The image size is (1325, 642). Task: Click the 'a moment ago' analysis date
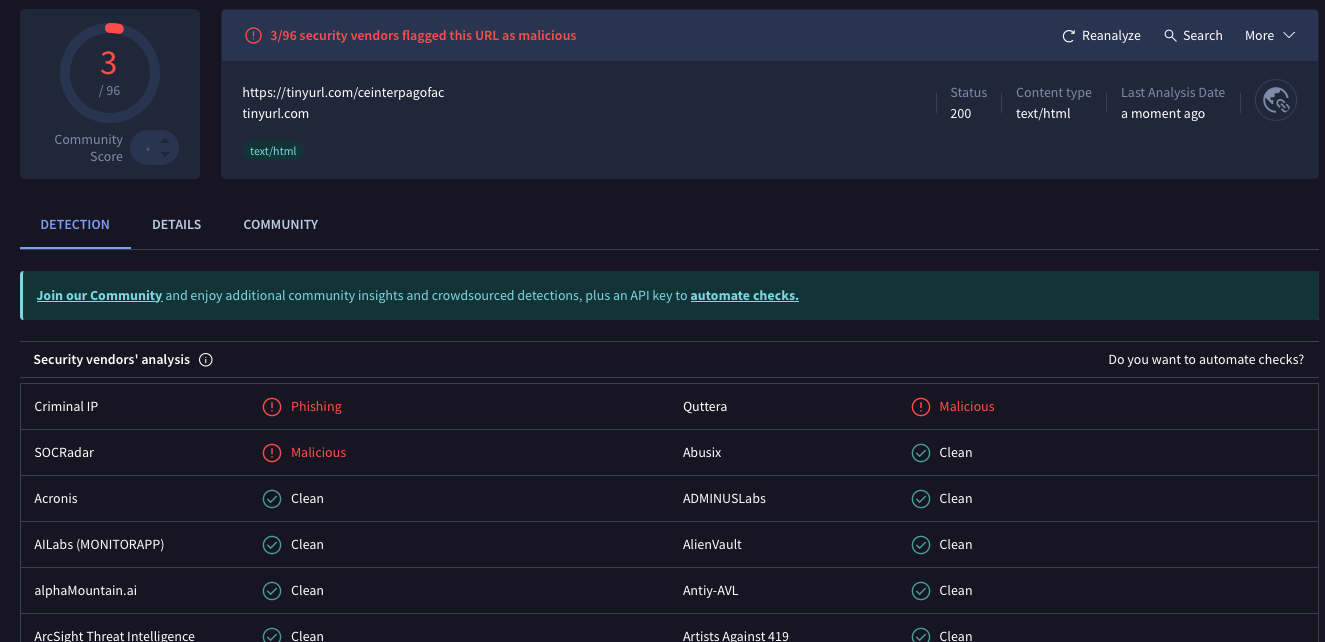(1163, 114)
